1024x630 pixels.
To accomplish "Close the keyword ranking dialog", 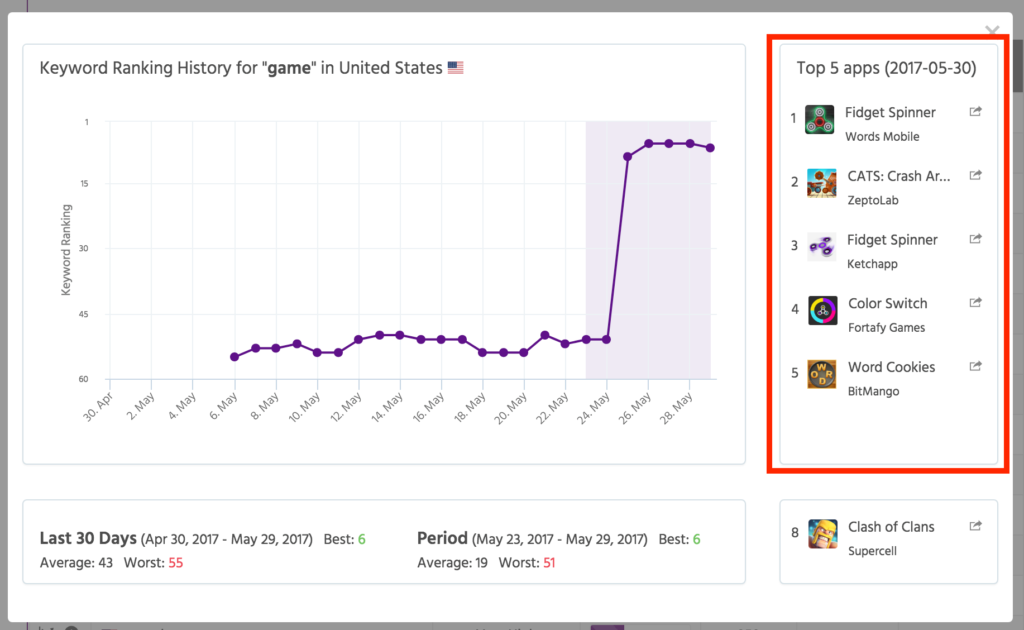I will (992, 31).
